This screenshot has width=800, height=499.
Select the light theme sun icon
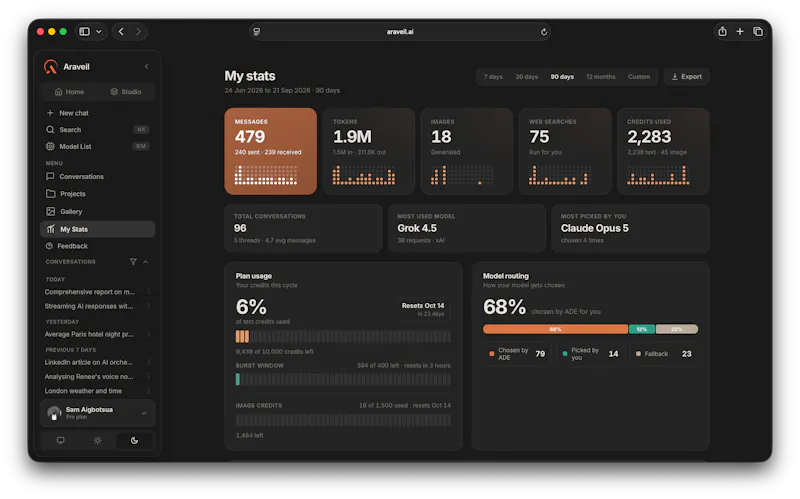click(x=97, y=440)
